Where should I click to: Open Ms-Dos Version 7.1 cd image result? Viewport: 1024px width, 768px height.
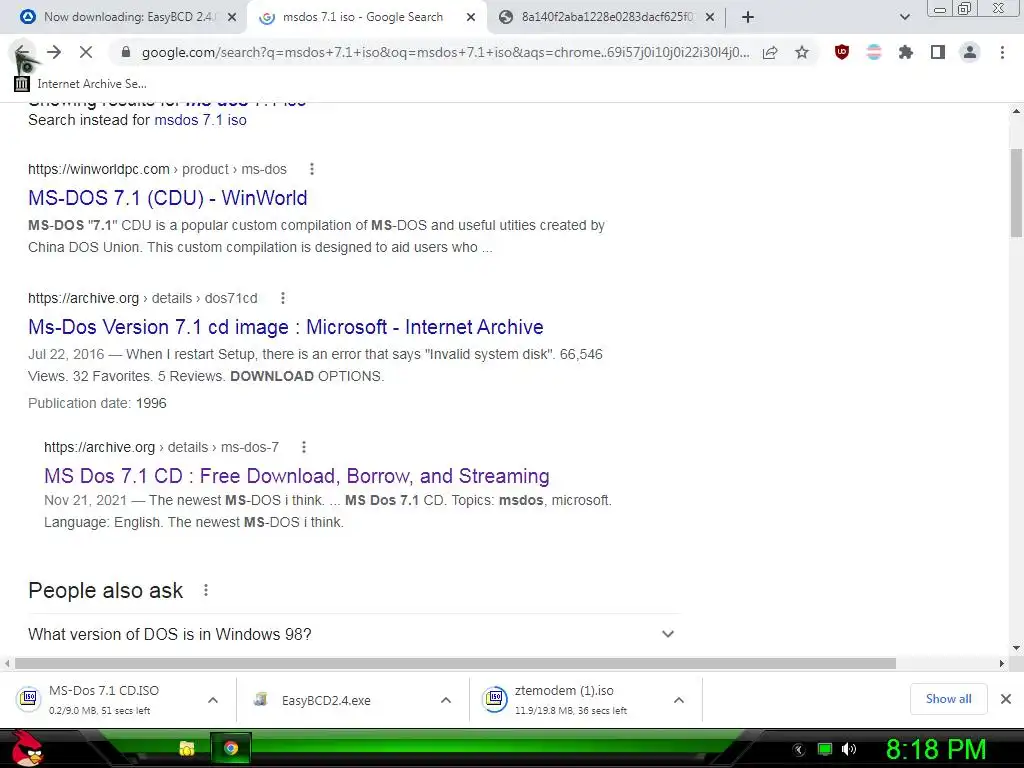[x=286, y=327]
